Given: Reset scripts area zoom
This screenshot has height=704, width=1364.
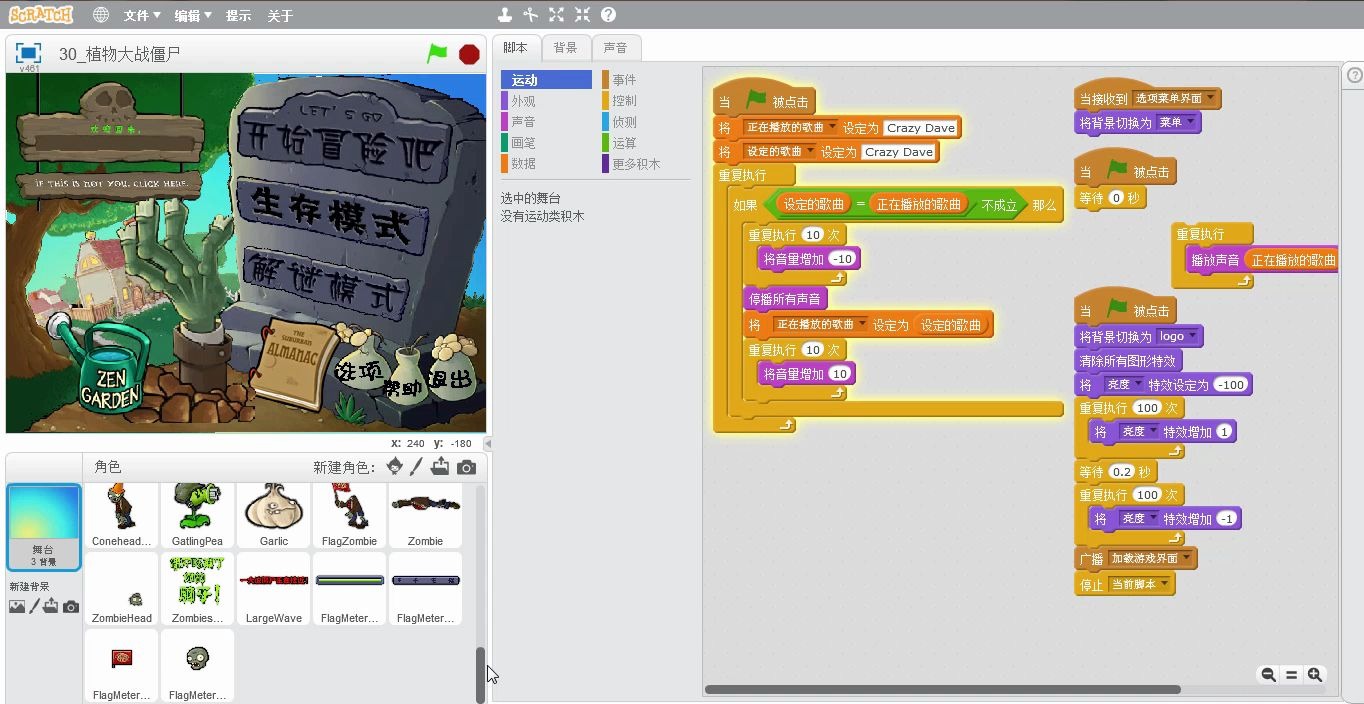Looking at the screenshot, I should [x=1291, y=675].
